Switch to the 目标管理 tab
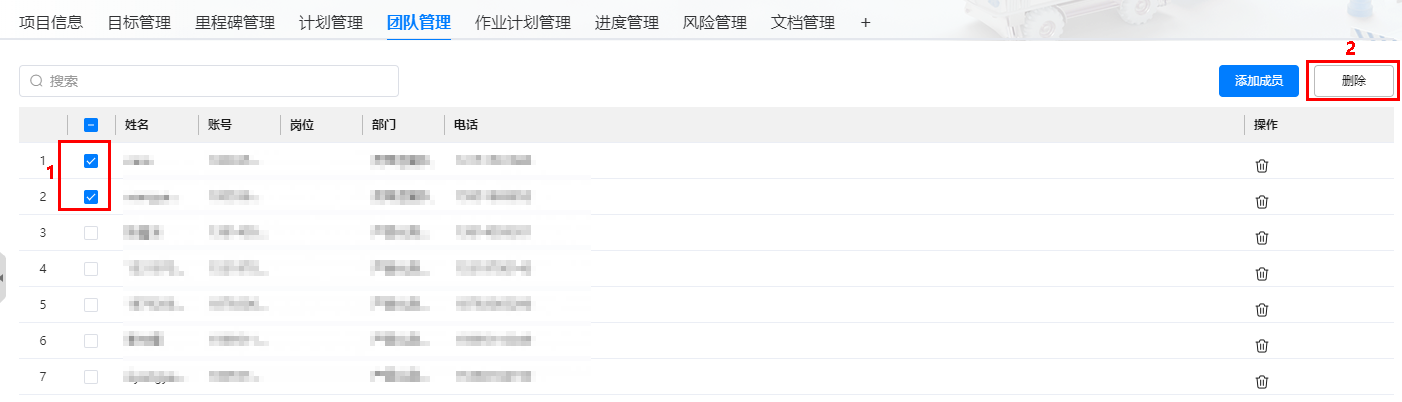Screen dimensions: 1402x402 point(139,22)
